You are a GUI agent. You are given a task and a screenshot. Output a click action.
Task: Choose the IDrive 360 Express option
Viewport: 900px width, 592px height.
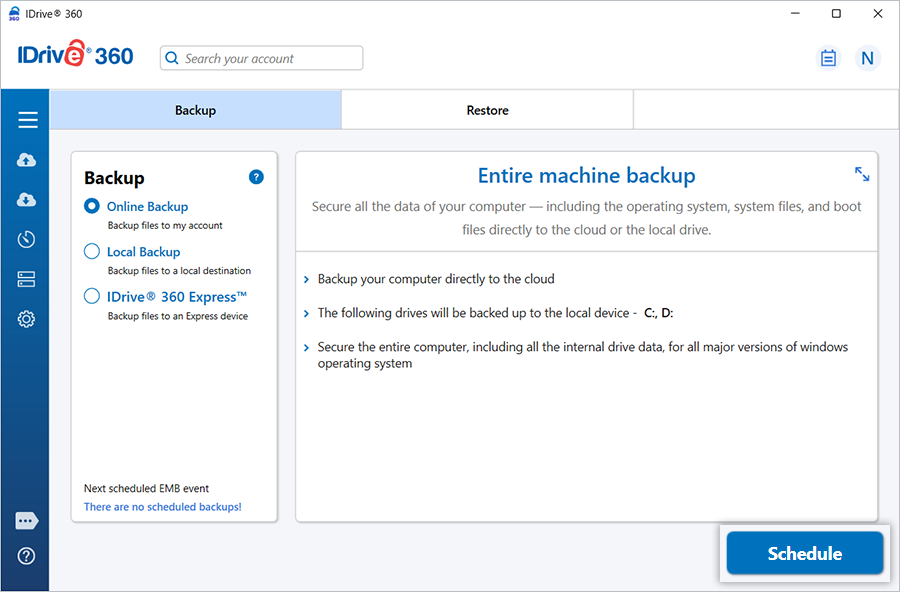pyautogui.click(x=92, y=296)
